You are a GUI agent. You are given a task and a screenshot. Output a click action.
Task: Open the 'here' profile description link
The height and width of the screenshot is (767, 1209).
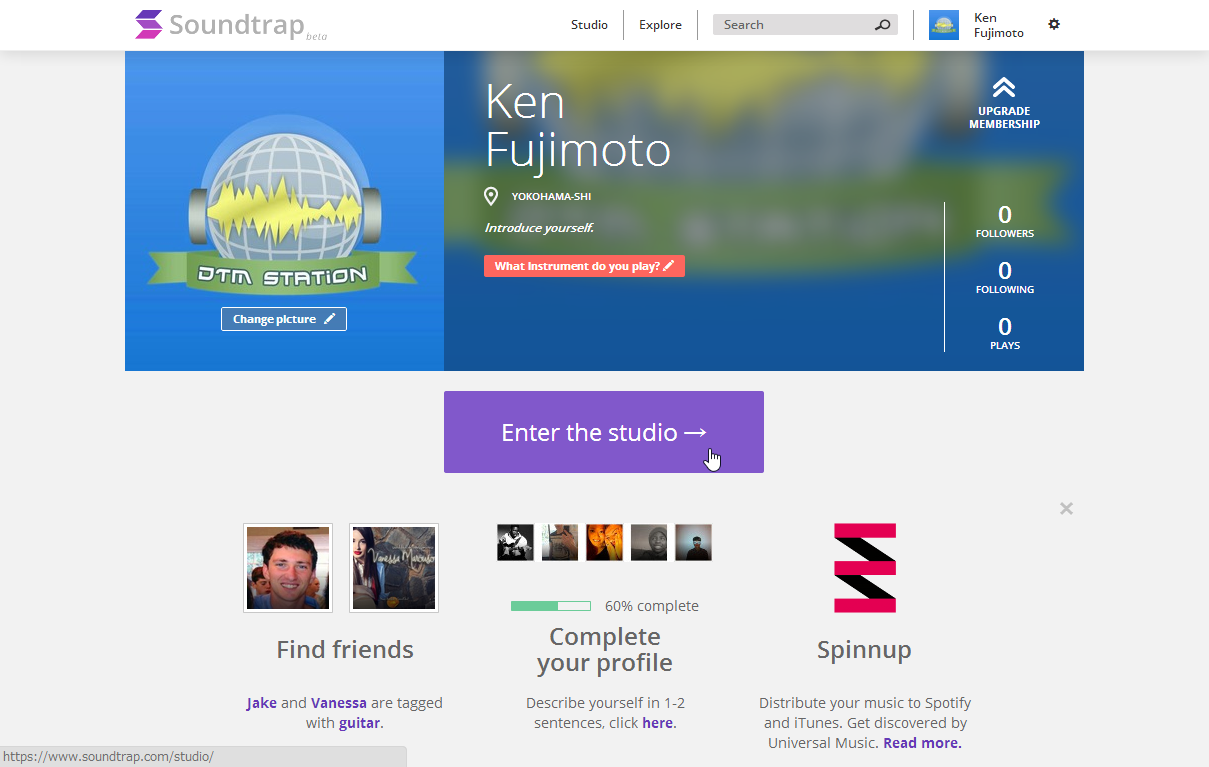pyautogui.click(x=657, y=723)
